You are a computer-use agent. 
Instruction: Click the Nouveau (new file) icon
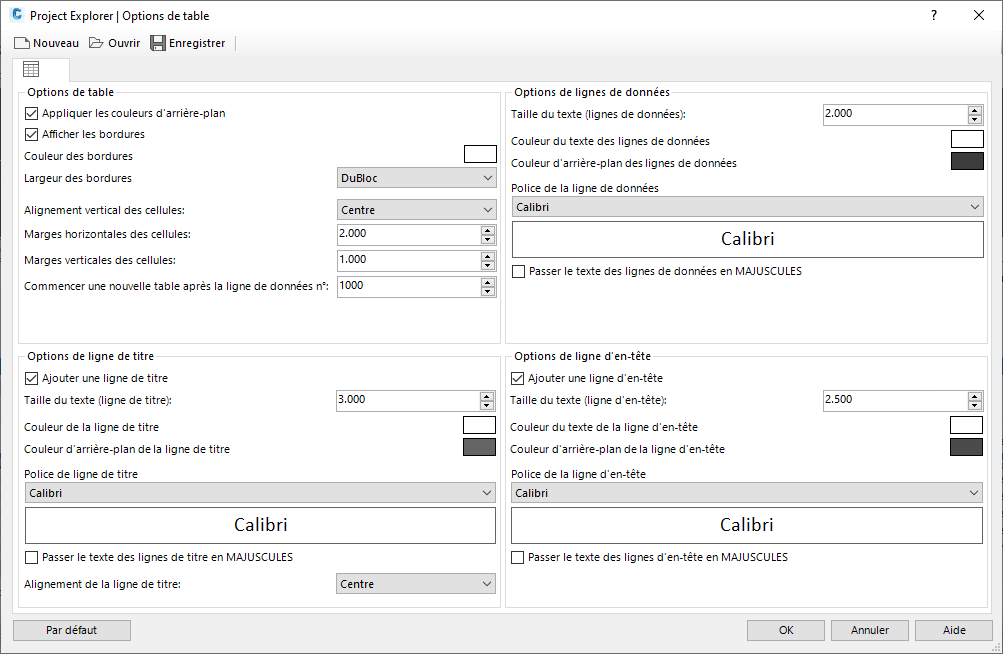(22, 43)
